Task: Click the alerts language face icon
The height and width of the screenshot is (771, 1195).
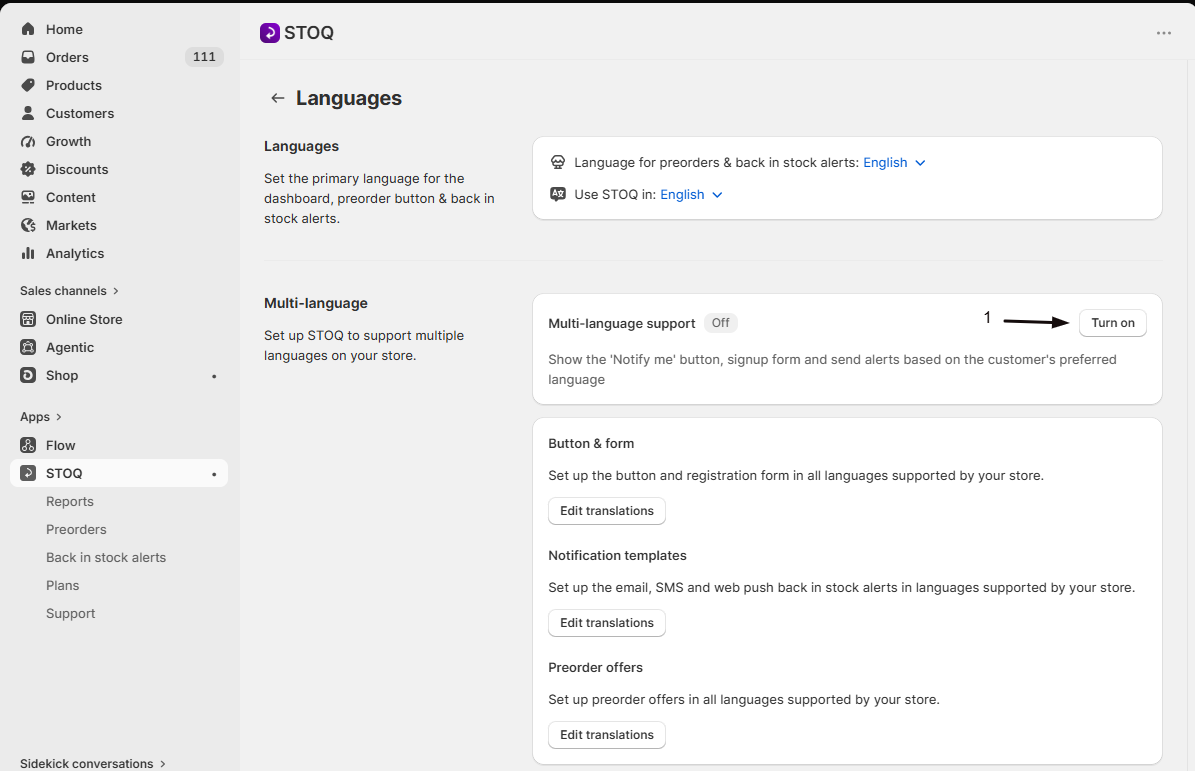Action: click(x=558, y=162)
